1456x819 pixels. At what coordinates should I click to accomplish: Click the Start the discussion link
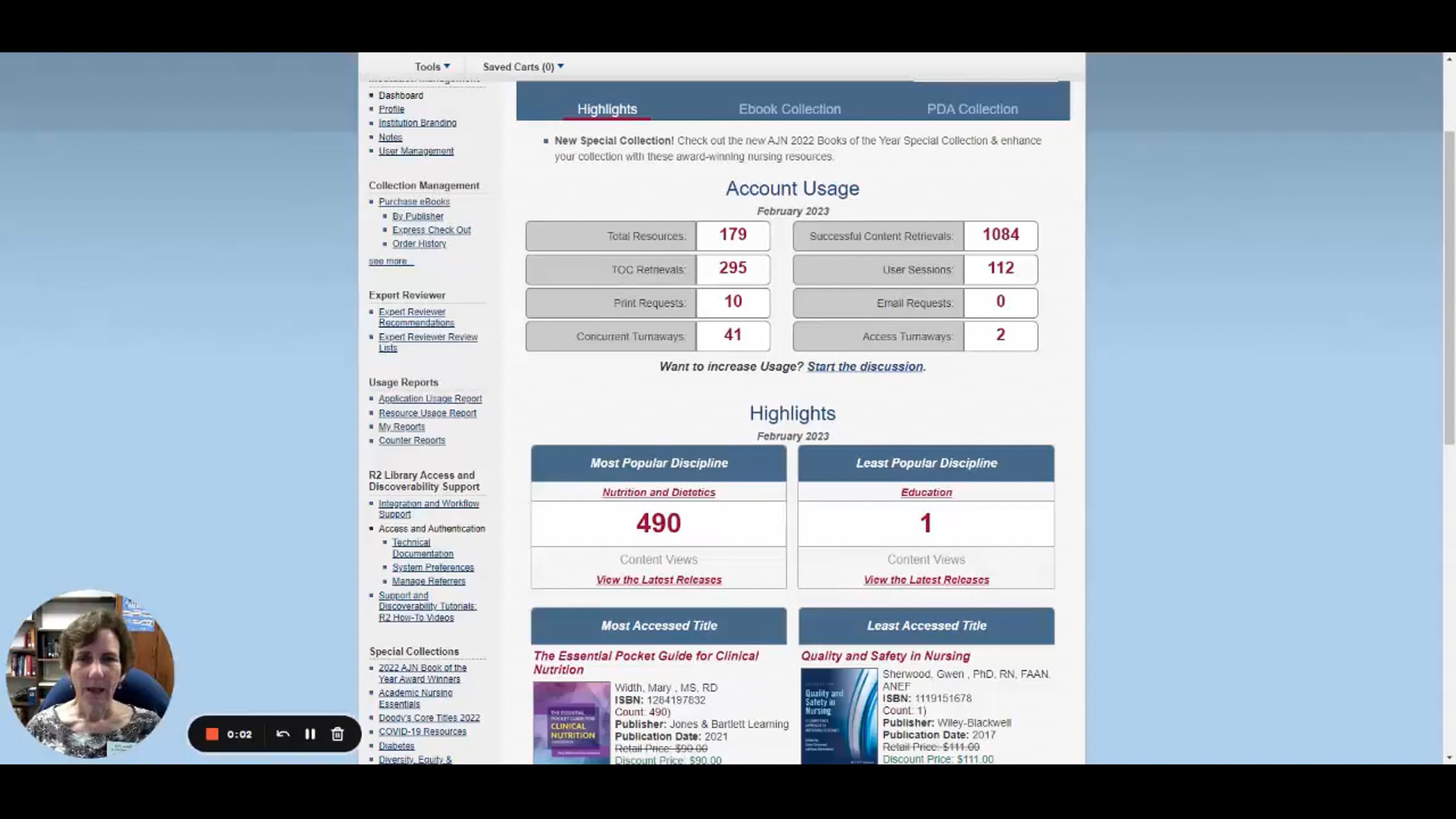864,366
